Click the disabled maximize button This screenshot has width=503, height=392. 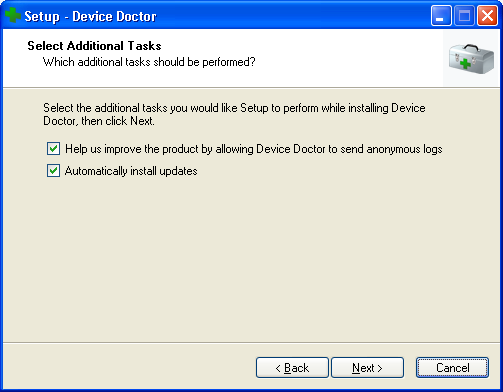click(x=464, y=15)
